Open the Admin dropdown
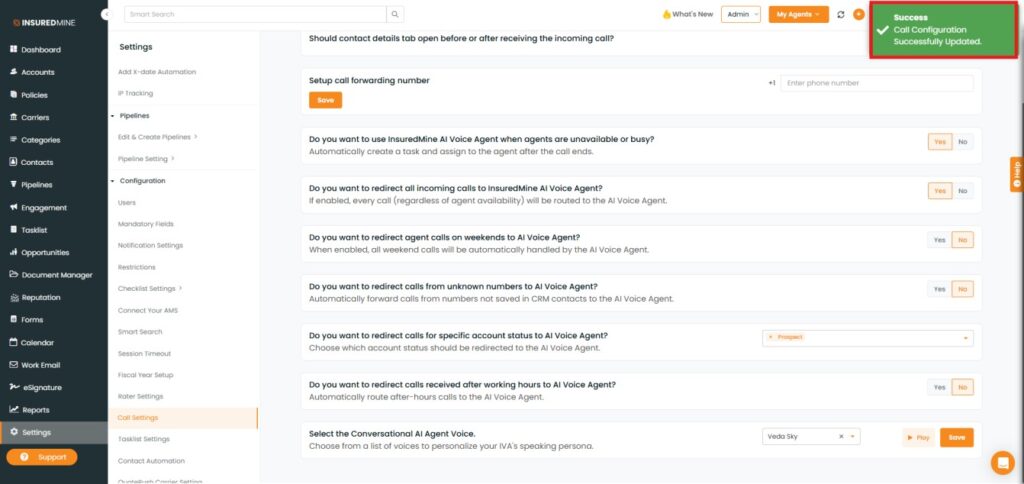The height and width of the screenshot is (484, 1024). tap(741, 14)
